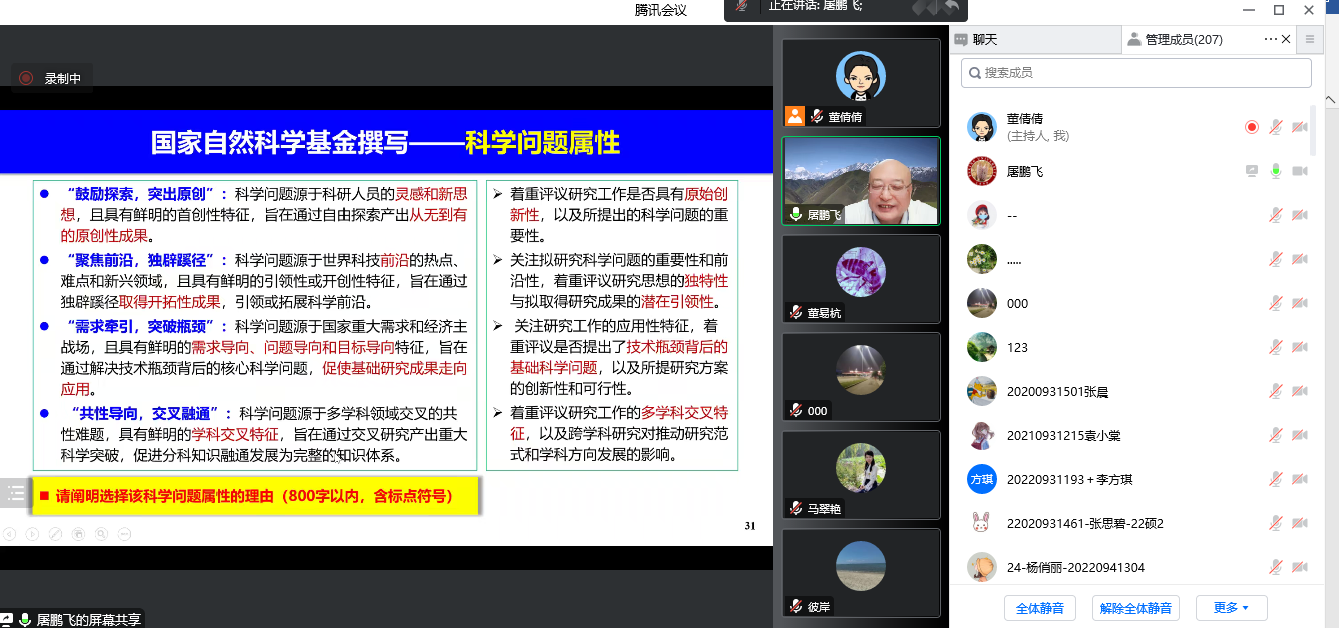Open the 更多 dropdown button

tap(1231, 607)
